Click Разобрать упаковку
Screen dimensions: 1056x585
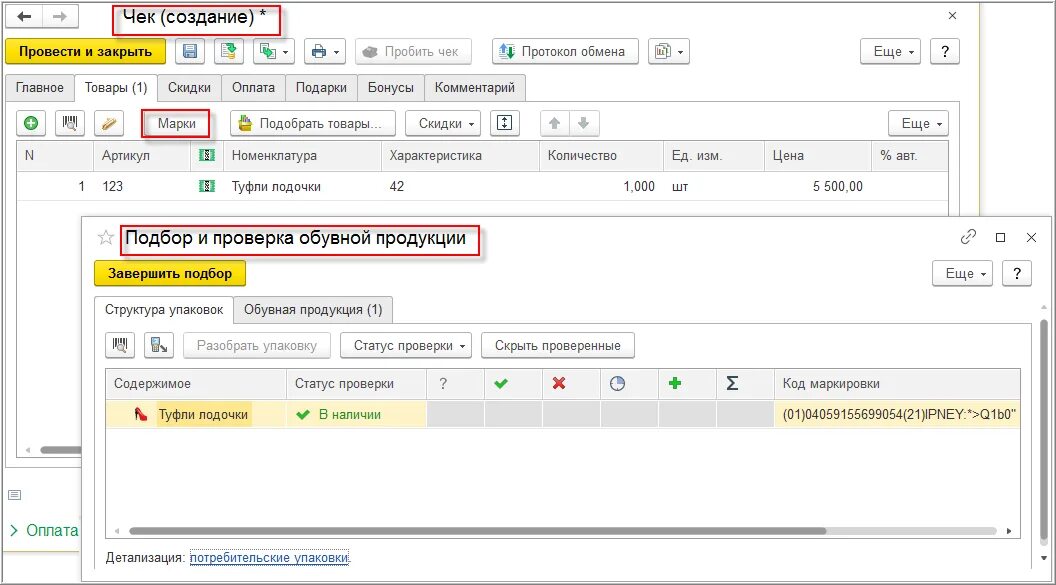(257, 345)
